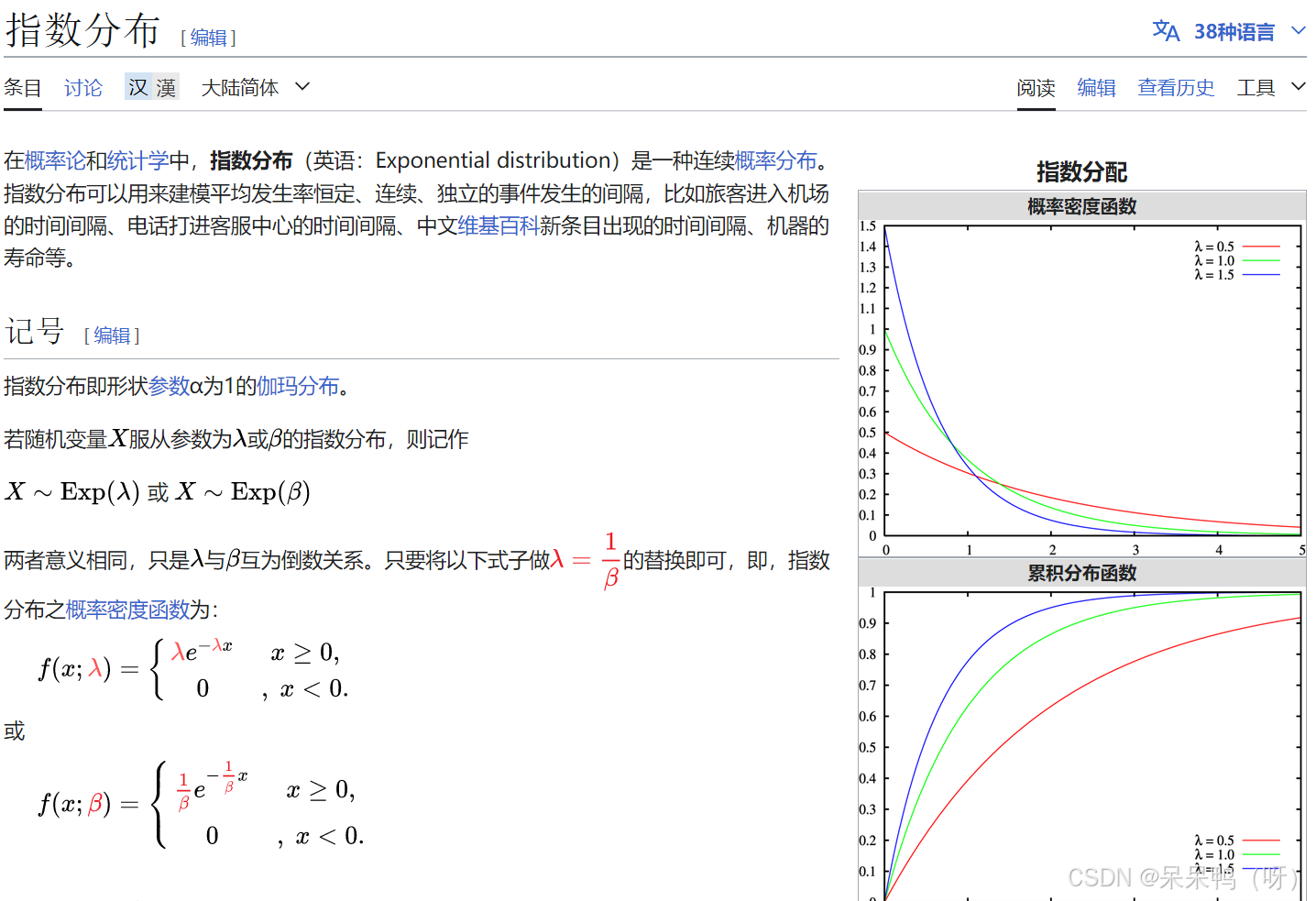The height and width of the screenshot is (901, 1316).
Task: Open the 38种语言 language list
Action: coord(1233,30)
